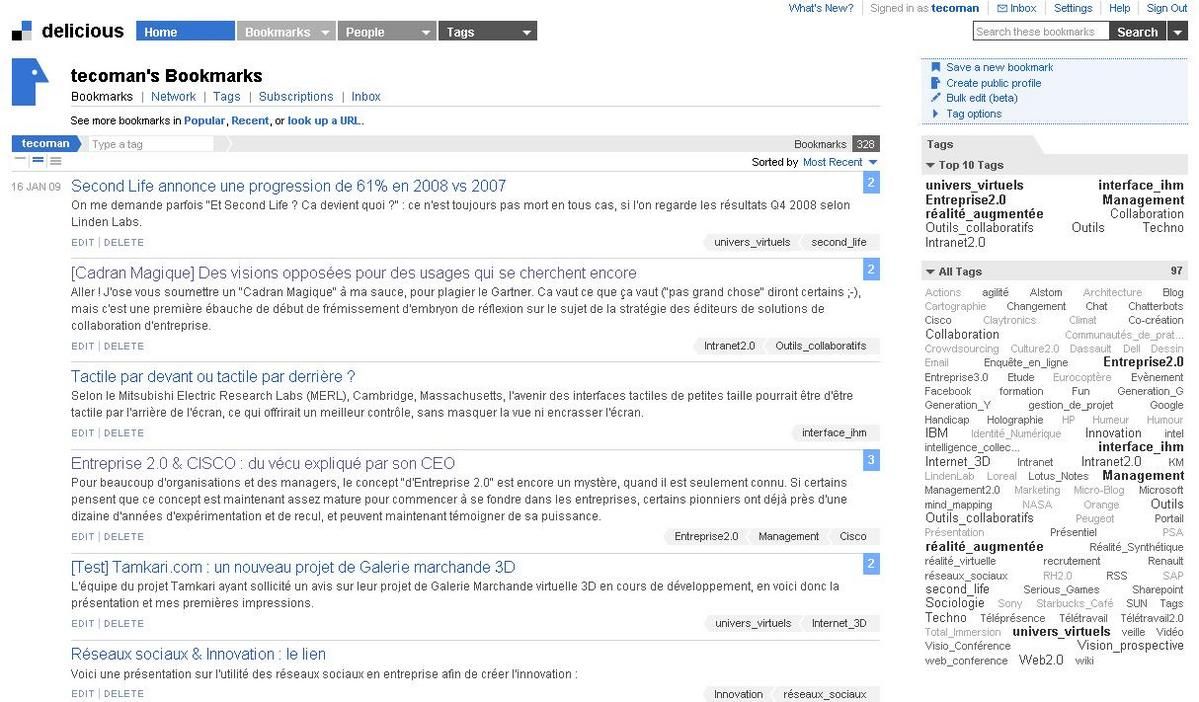Click EDIT under the Second Life bookmark
Image resolution: width=1199 pixels, height=702 pixels.
(x=83, y=242)
